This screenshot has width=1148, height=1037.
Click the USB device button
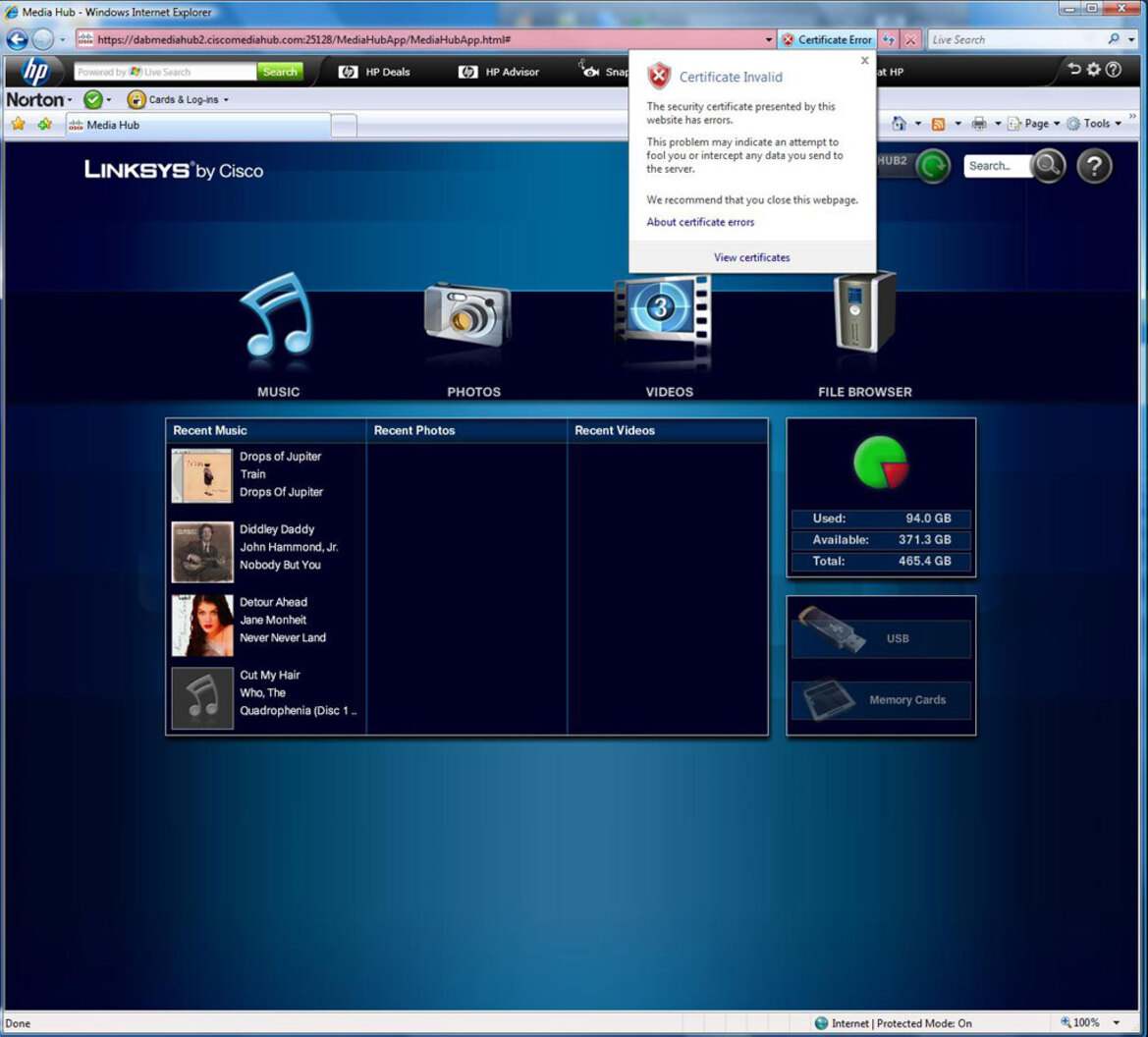pyautogui.click(x=881, y=638)
